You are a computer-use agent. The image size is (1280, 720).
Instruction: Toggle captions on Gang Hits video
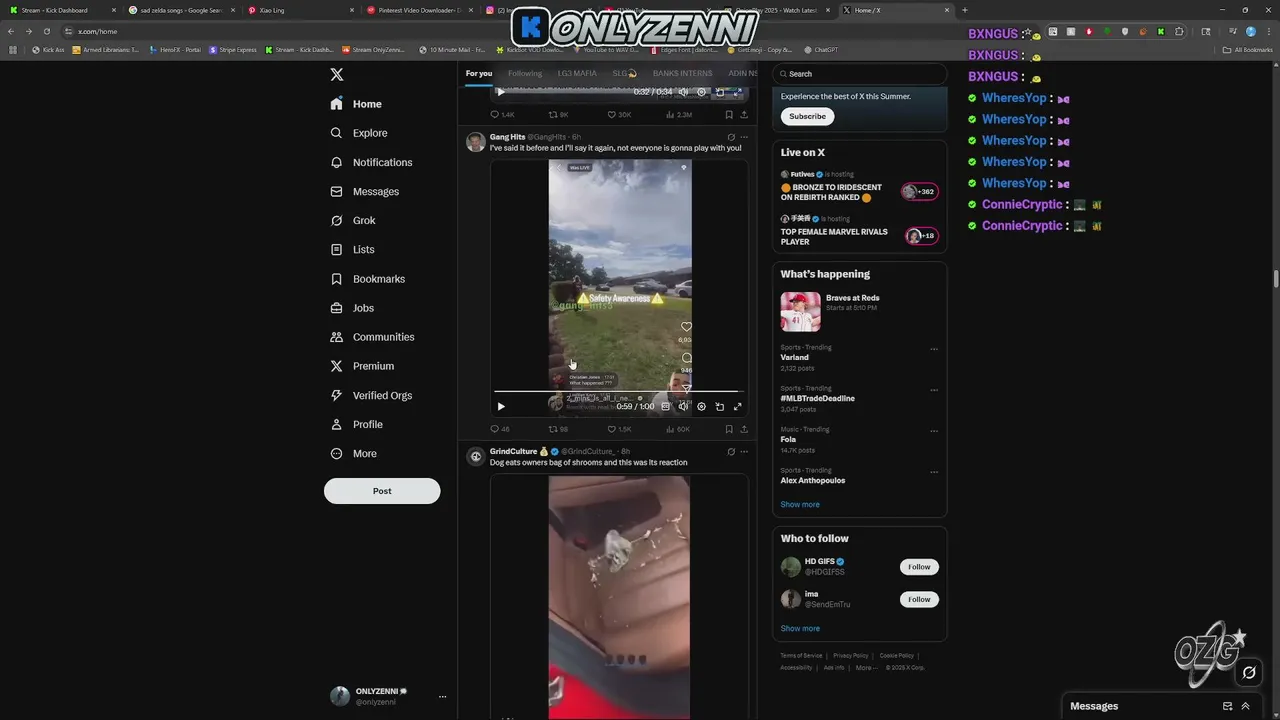666,406
